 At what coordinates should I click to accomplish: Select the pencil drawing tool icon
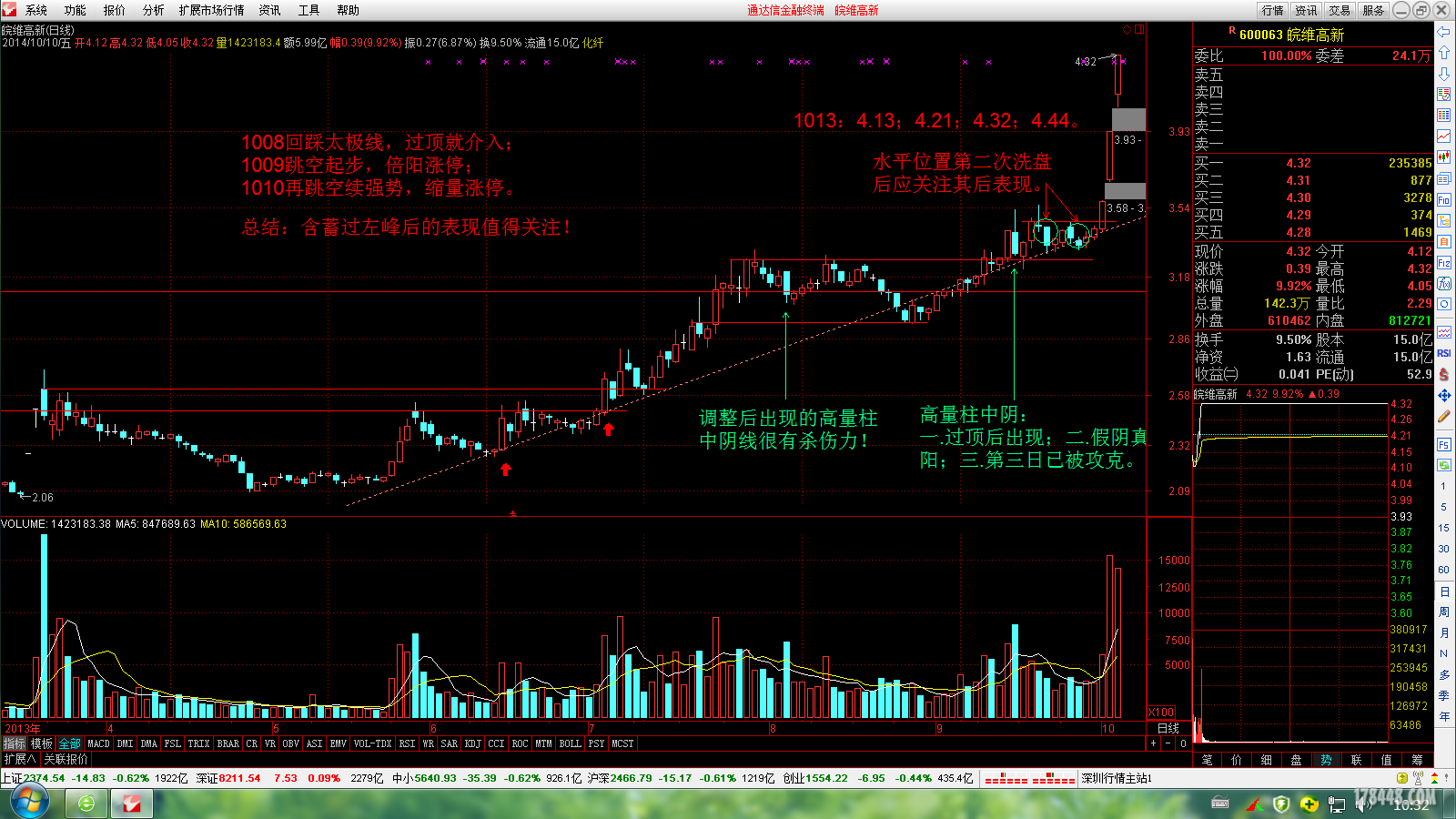click(x=1444, y=417)
